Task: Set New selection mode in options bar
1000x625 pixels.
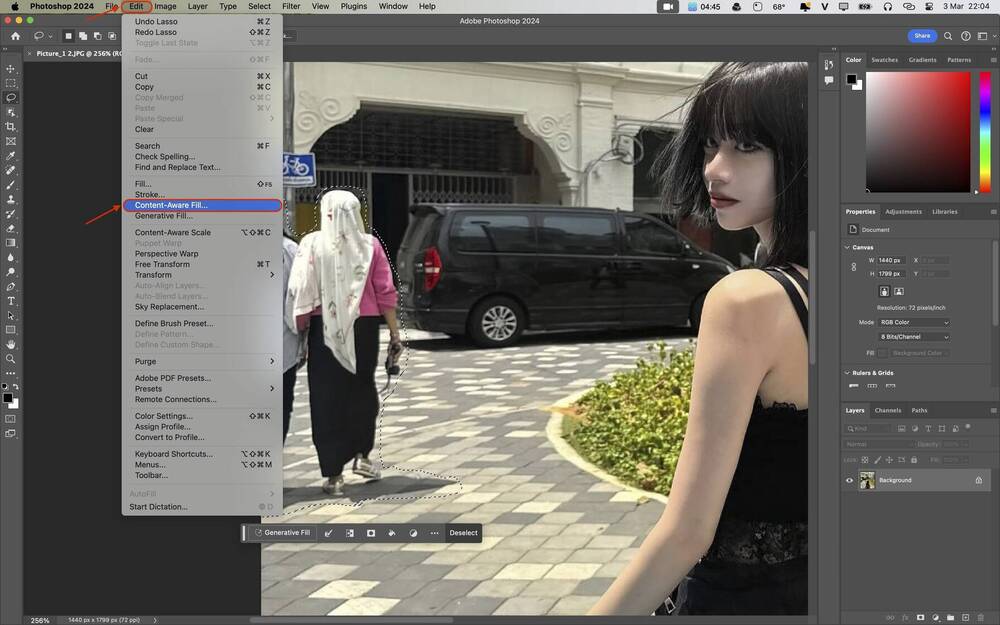Action: [x=68, y=36]
